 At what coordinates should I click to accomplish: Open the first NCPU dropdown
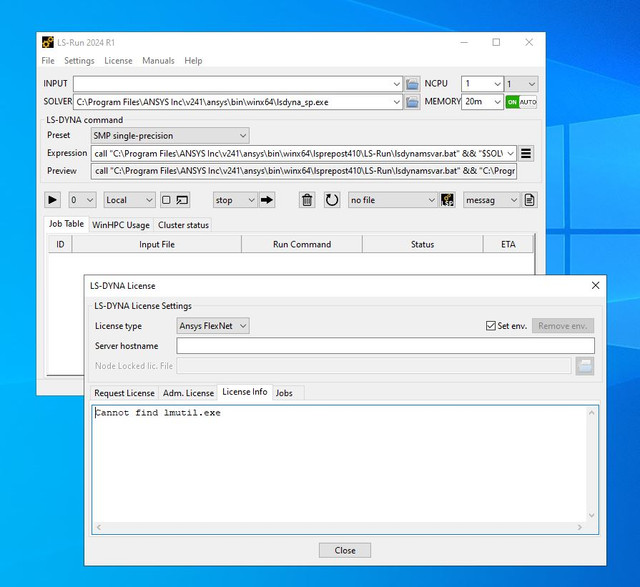click(x=497, y=84)
